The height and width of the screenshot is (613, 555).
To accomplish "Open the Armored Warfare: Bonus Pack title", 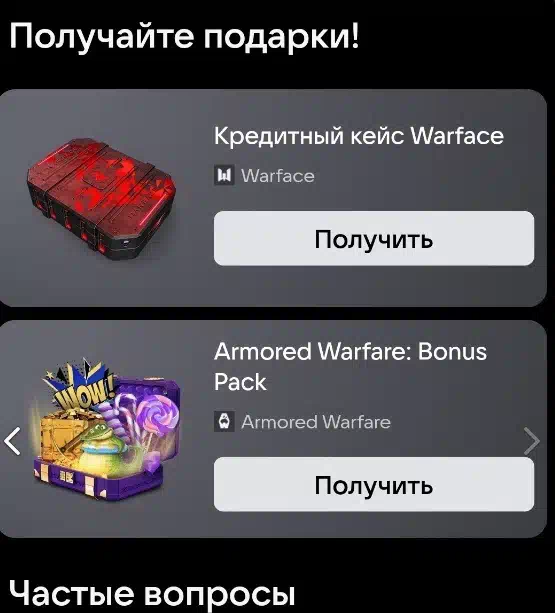I will pyautogui.click(x=350, y=366).
